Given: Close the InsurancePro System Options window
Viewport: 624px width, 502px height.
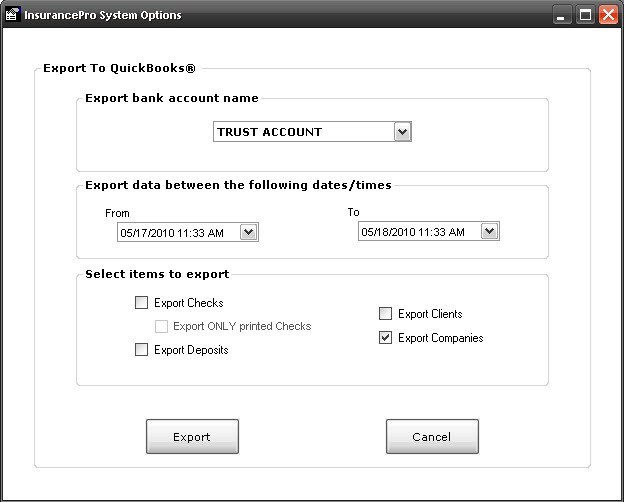Looking at the screenshot, I should 608,15.
